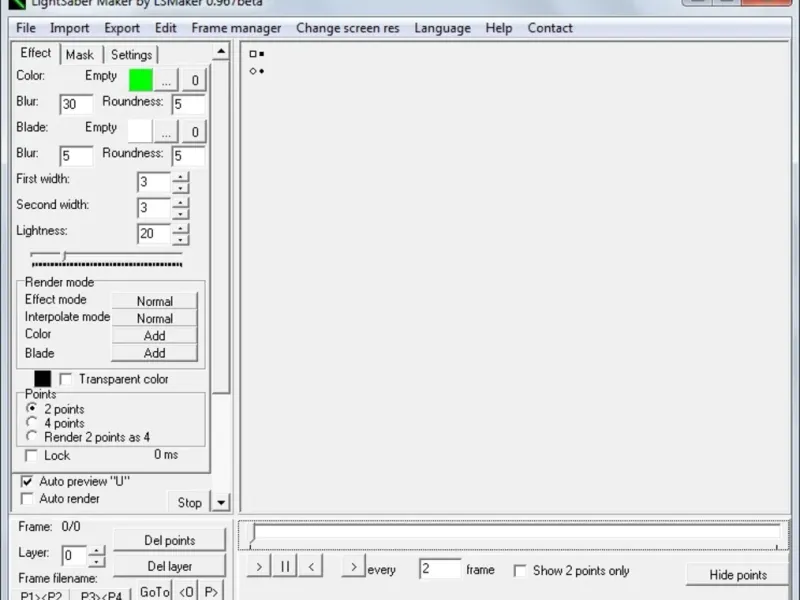Click the hollow square point marker in canvas

(x=253, y=54)
